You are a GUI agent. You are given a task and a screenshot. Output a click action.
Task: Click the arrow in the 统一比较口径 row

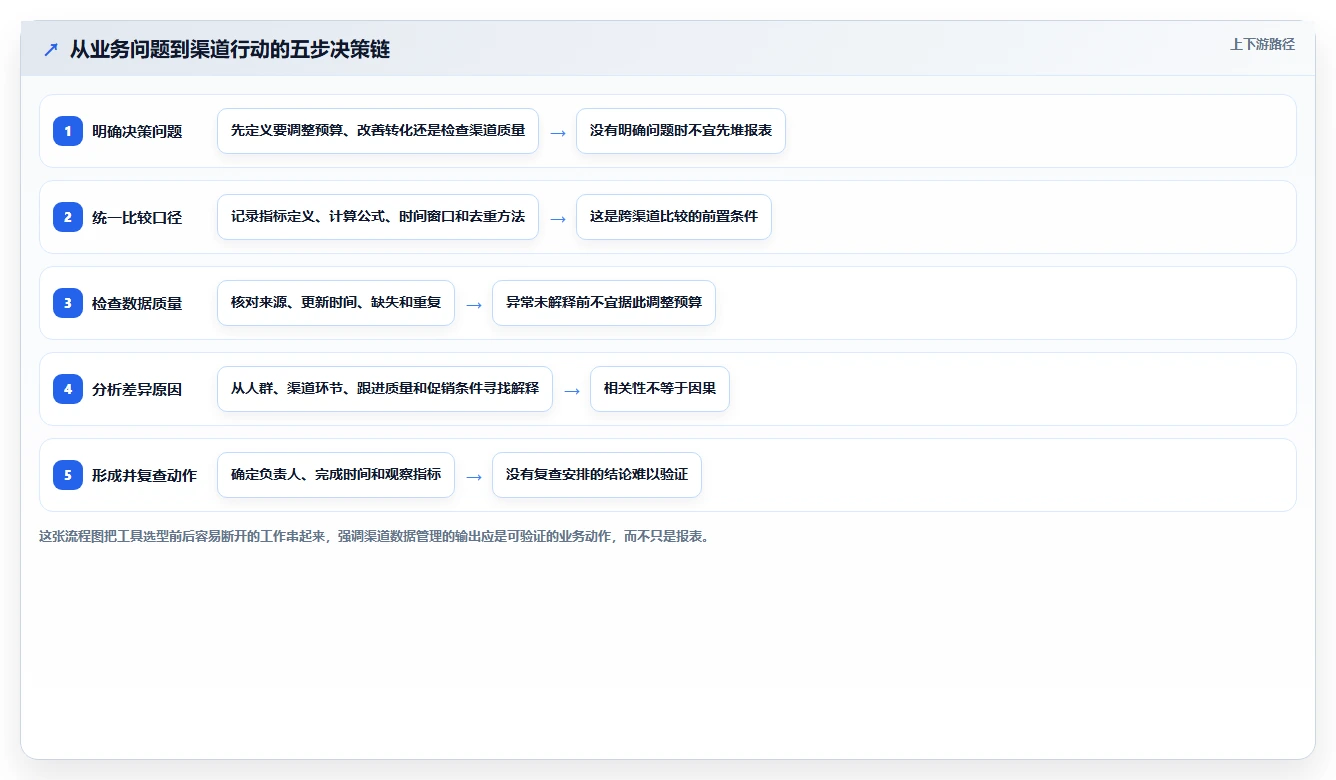point(558,218)
